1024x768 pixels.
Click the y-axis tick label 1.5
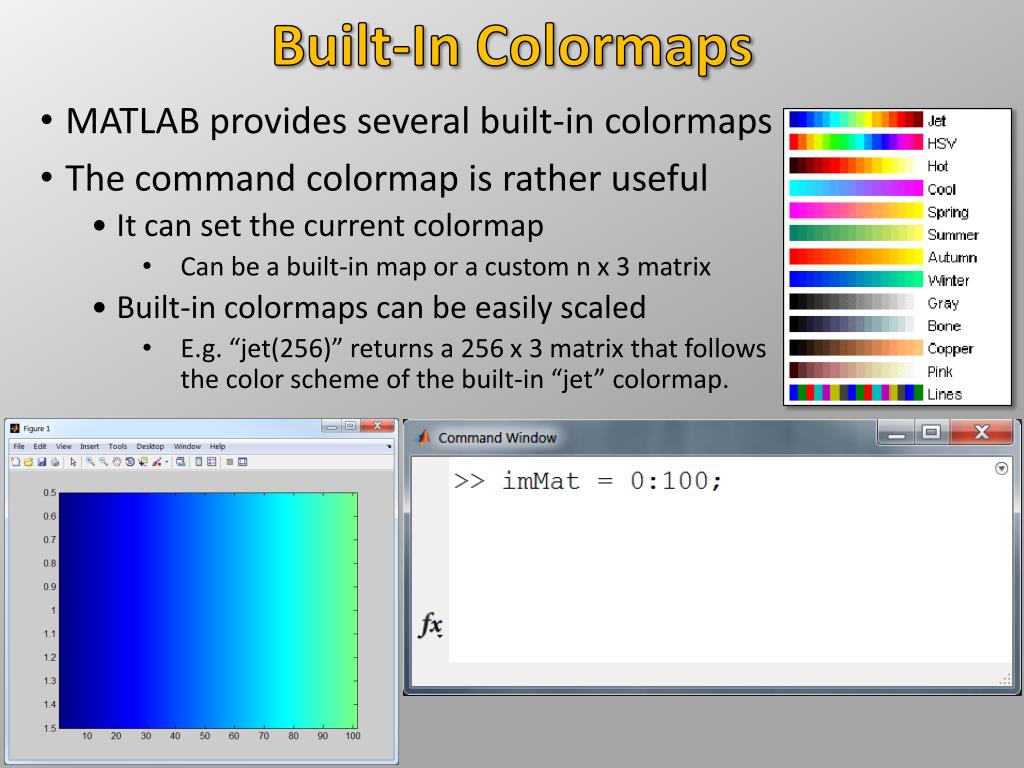tap(50, 728)
